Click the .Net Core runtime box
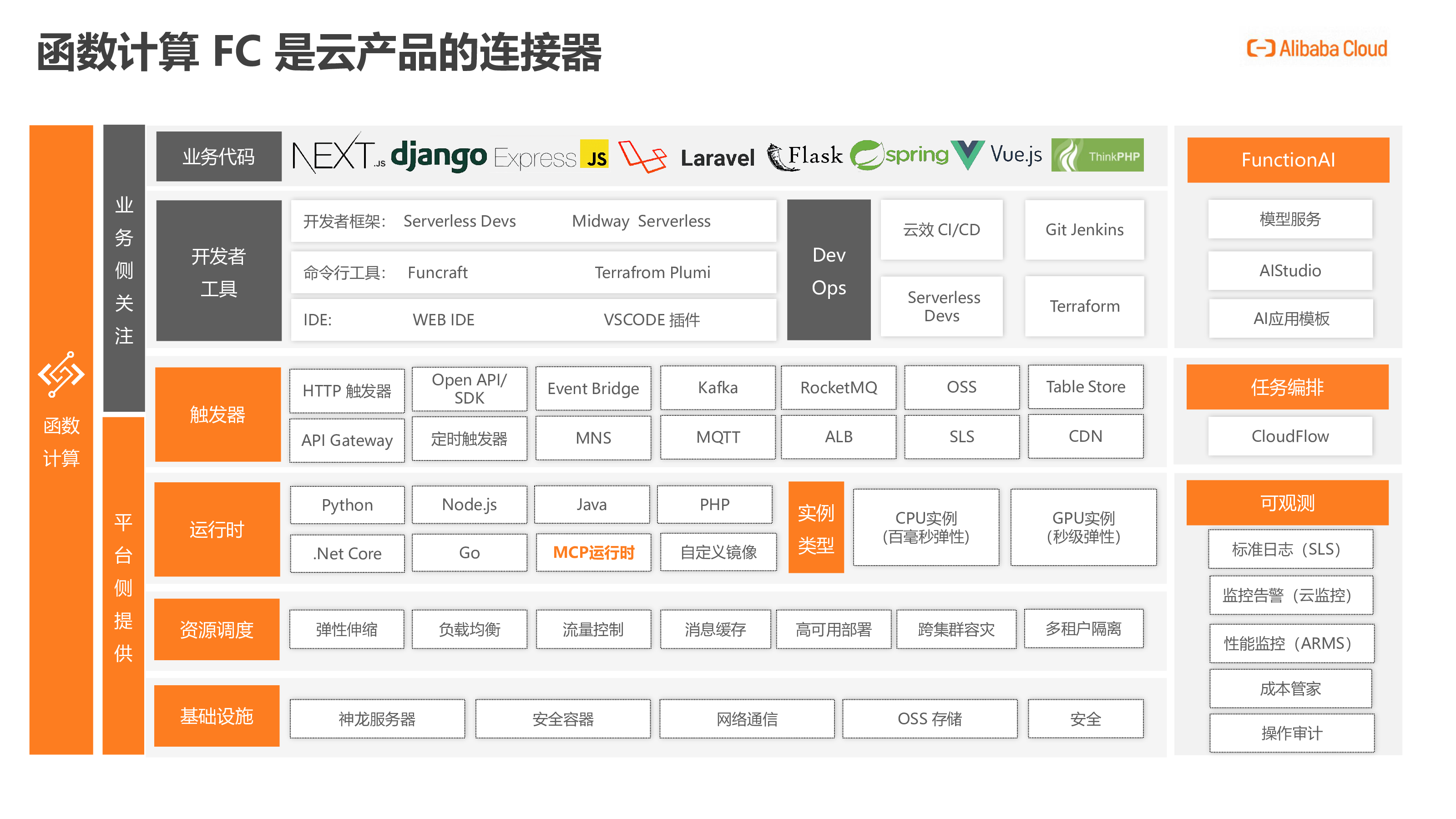Viewport: 1456px width, 819px height. (x=347, y=553)
